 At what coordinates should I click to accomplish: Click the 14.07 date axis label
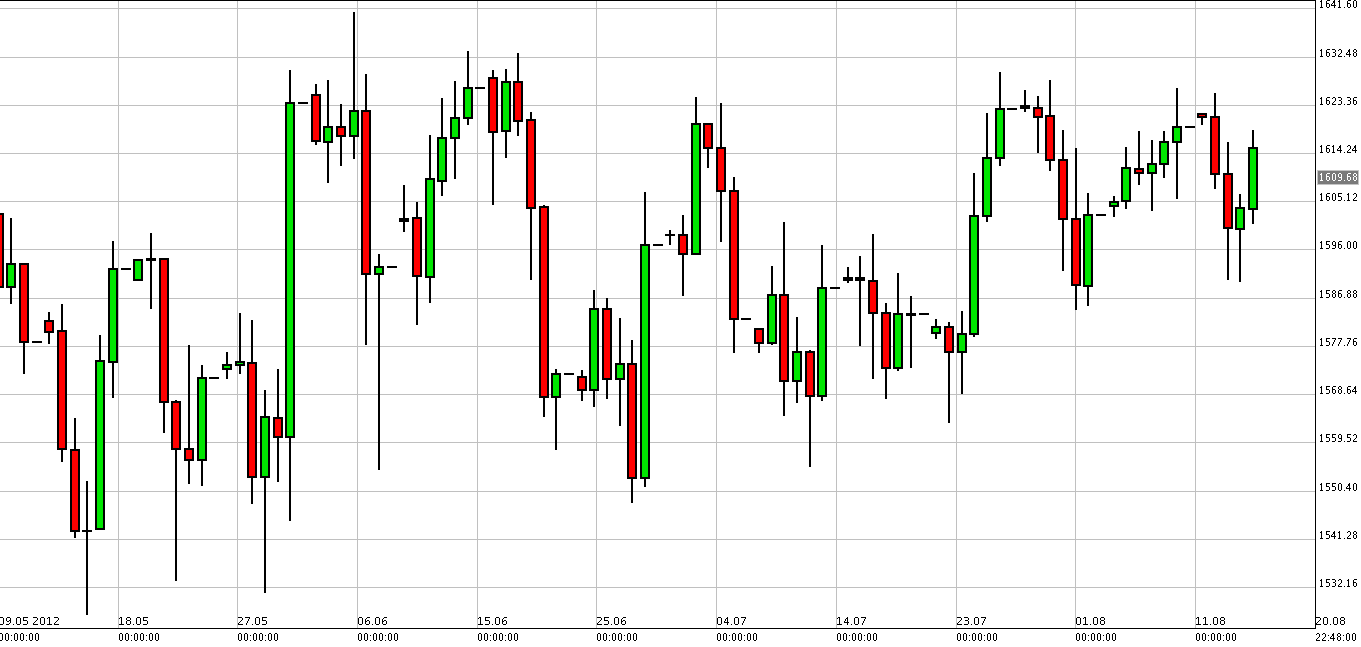click(x=851, y=621)
